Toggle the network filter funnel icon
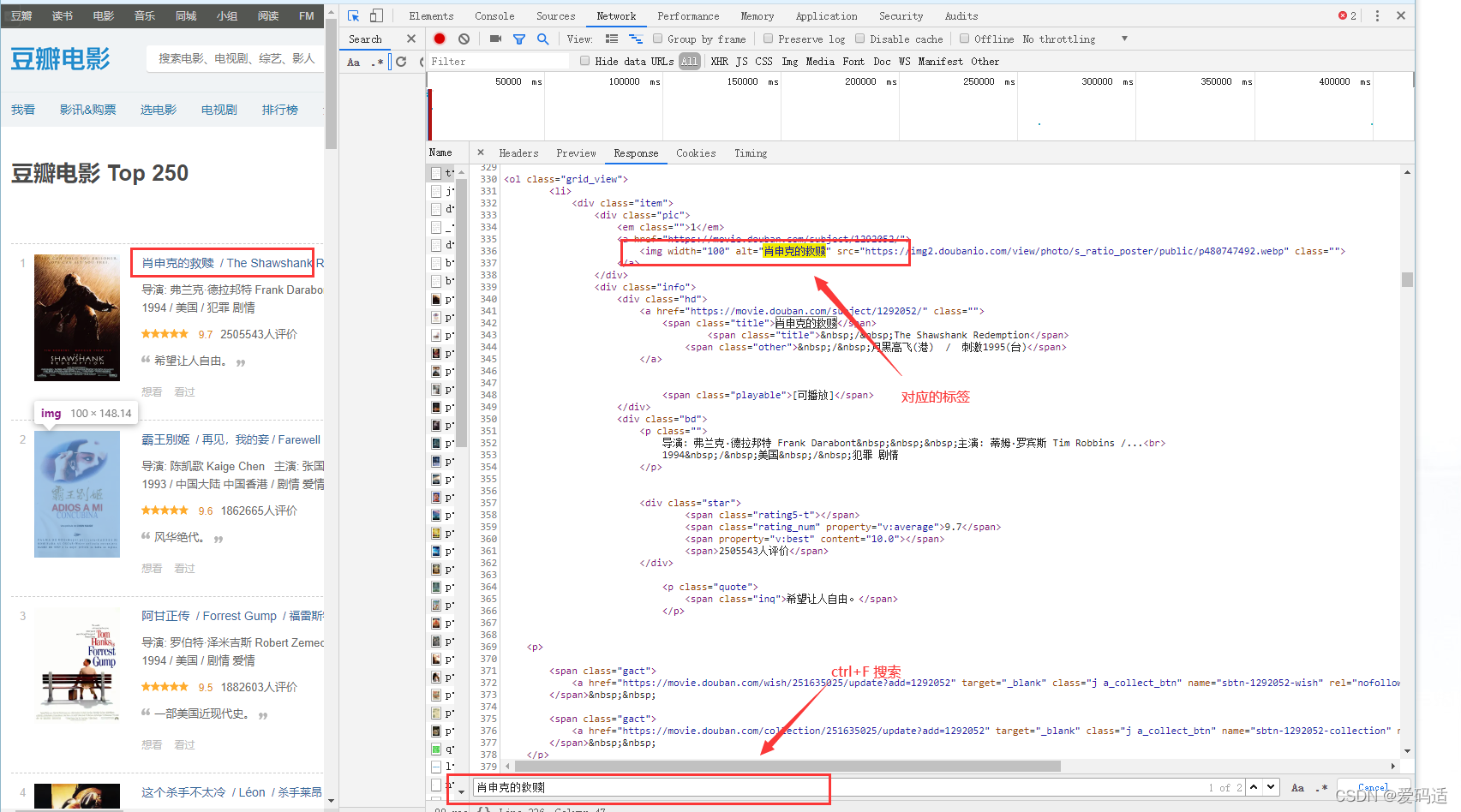 click(519, 39)
